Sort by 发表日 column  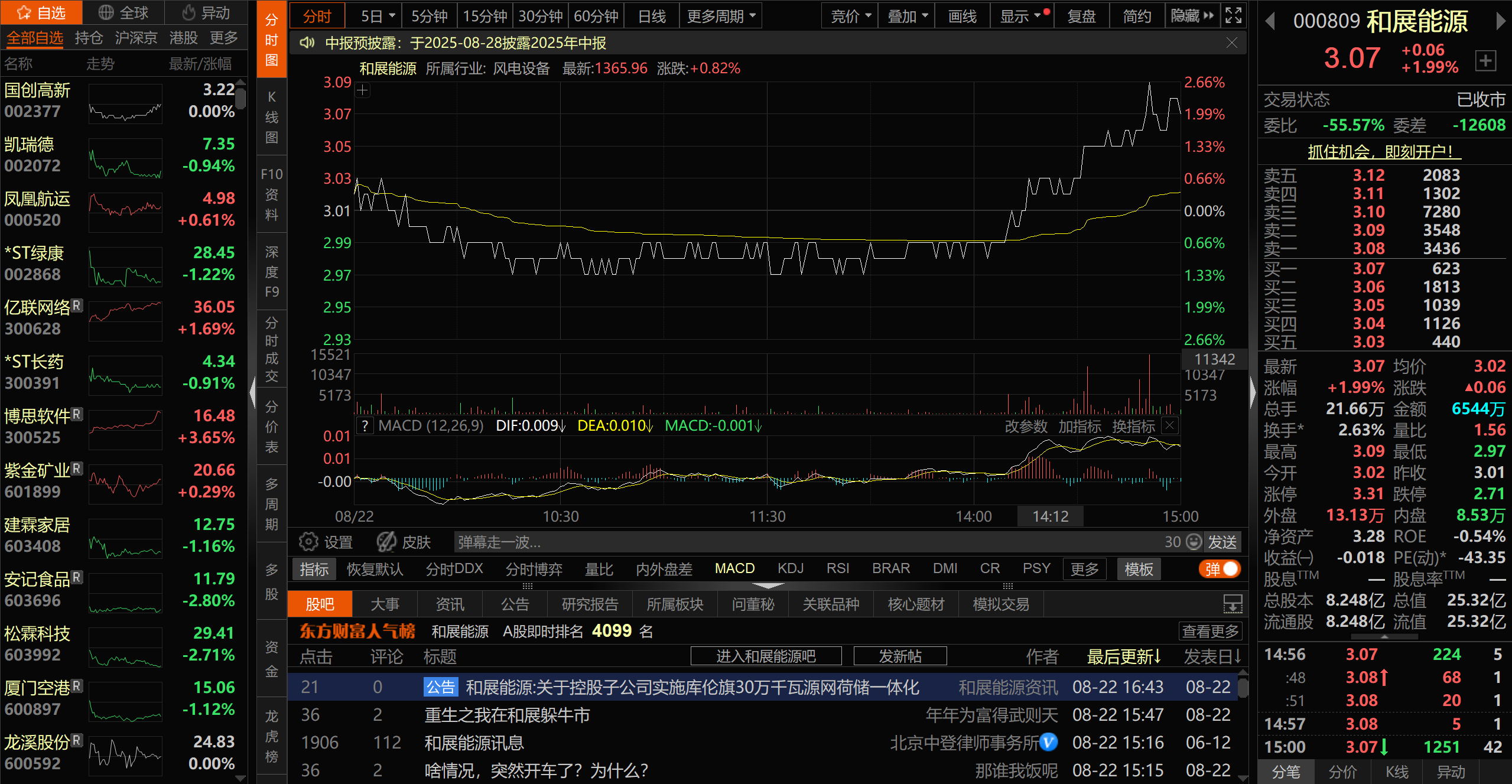pyautogui.click(x=1213, y=656)
